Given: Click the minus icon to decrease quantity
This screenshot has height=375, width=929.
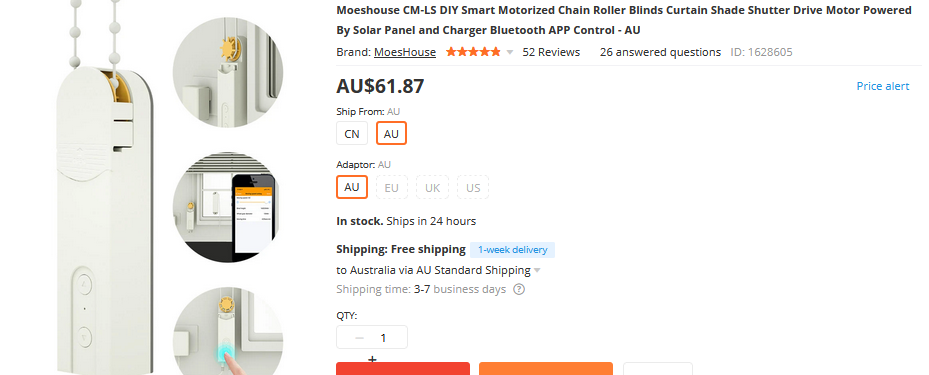Looking at the screenshot, I should point(359,338).
